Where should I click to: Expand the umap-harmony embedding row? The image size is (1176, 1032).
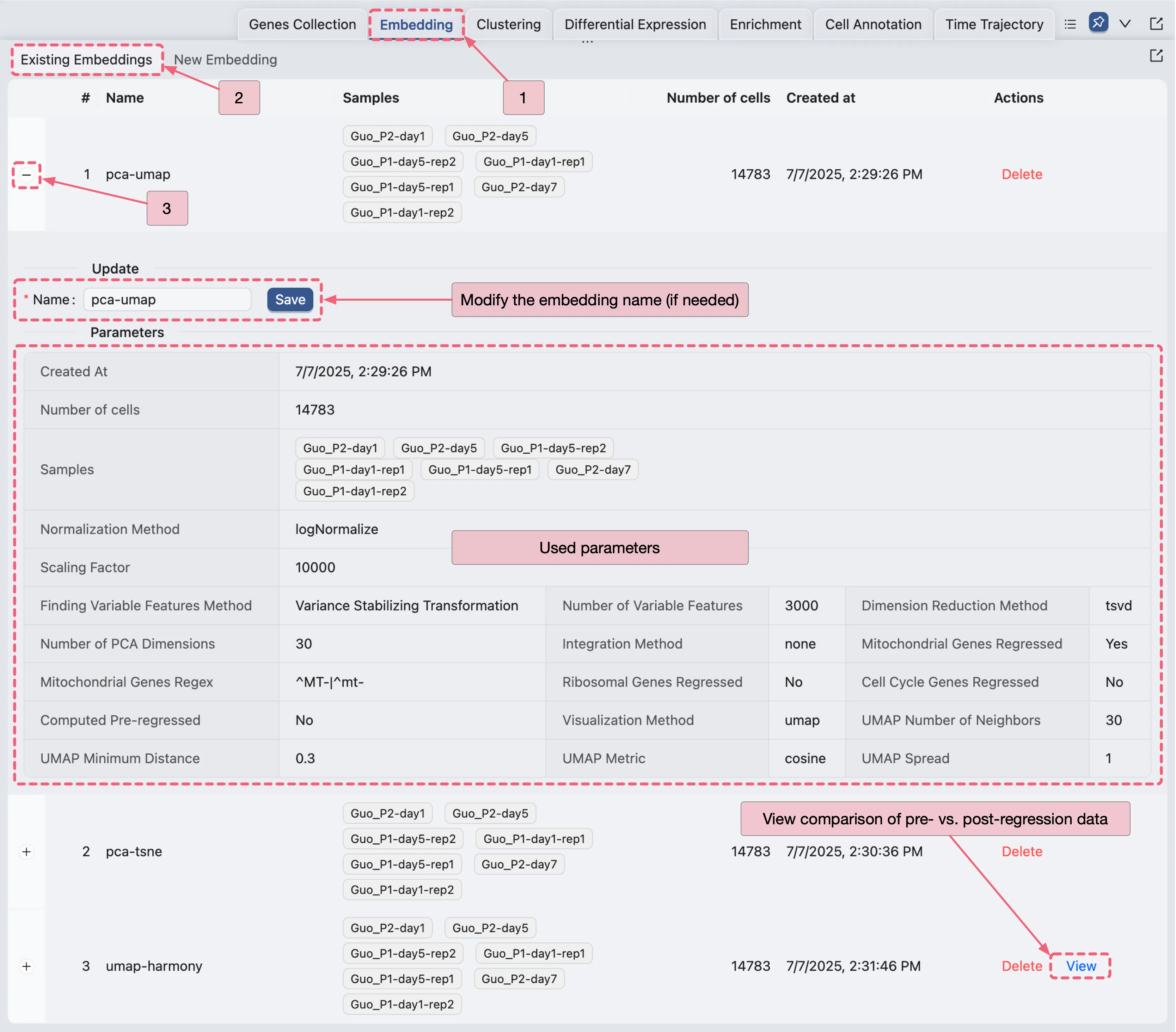point(26,966)
